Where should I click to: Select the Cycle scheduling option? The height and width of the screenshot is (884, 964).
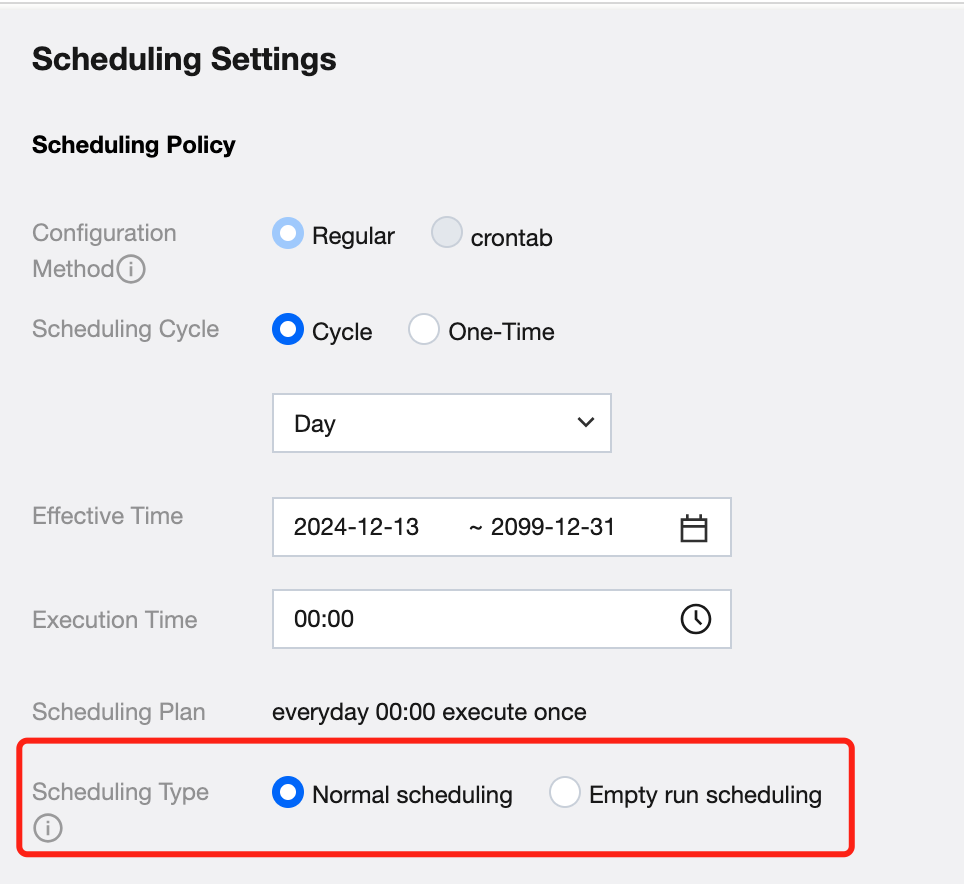[288, 330]
